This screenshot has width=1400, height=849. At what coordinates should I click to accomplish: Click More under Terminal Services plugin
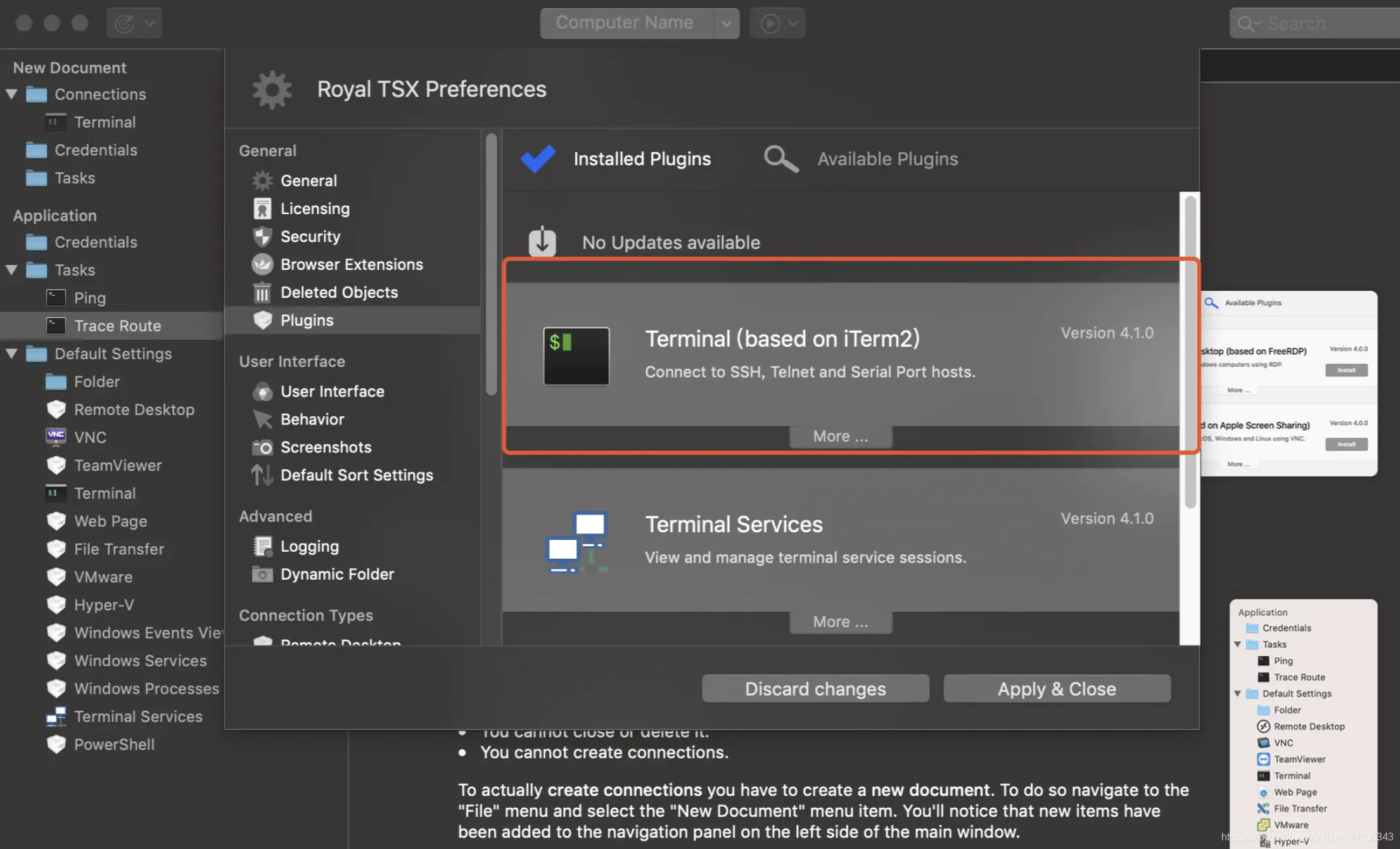point(840,622)
